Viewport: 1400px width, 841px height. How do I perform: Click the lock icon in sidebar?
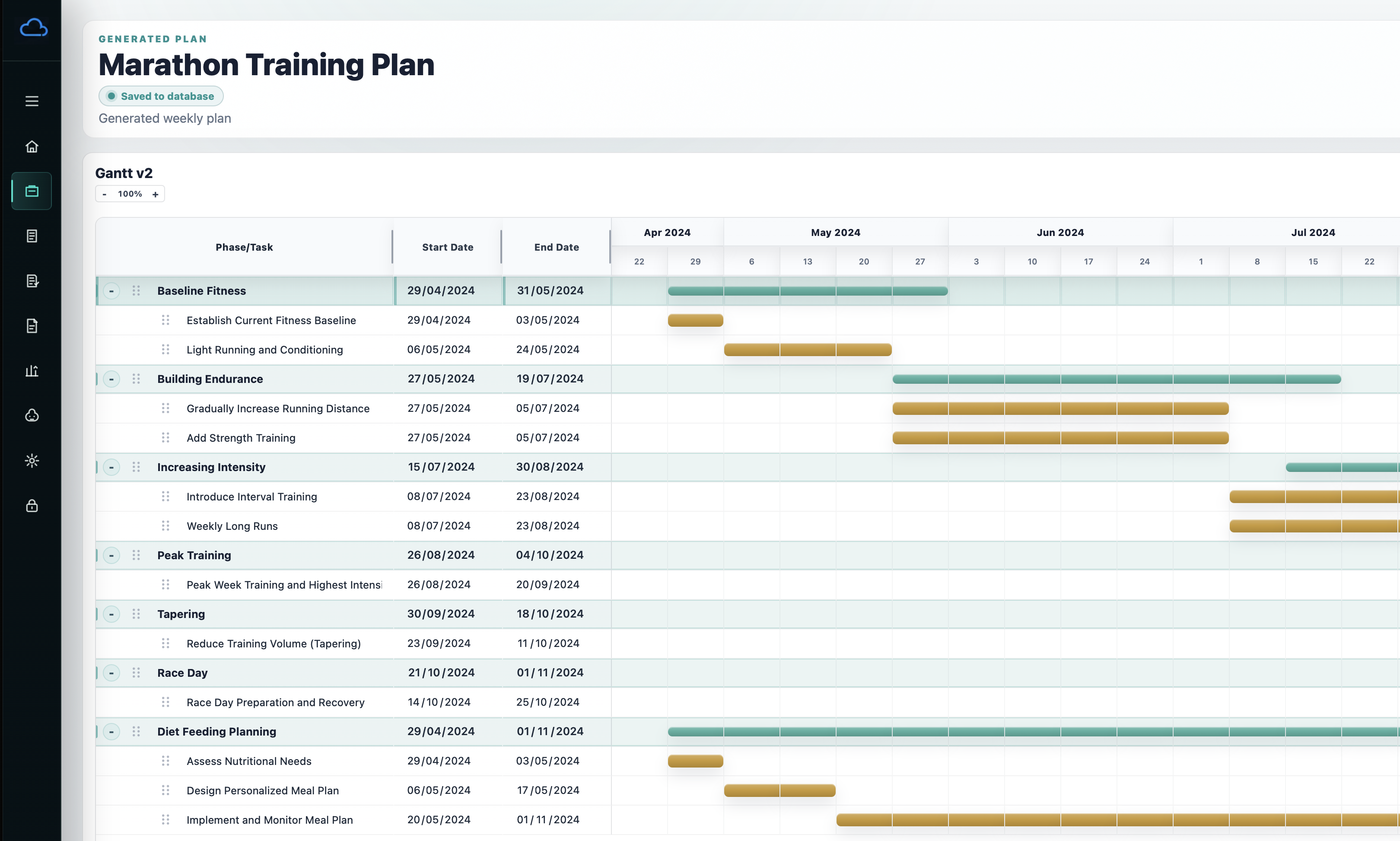click(x=32, y=506)
